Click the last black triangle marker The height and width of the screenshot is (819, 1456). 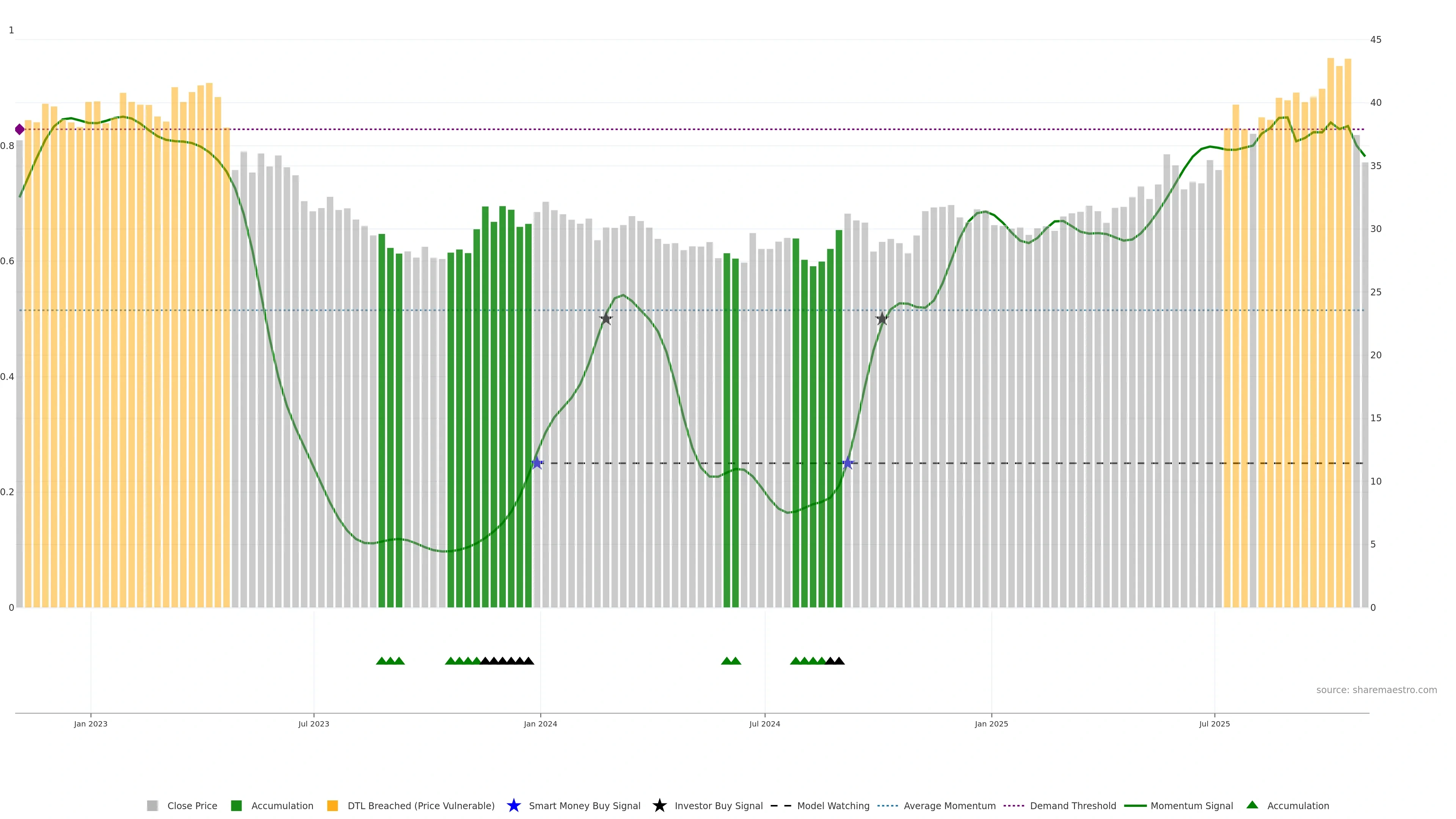tap(839, 661)
